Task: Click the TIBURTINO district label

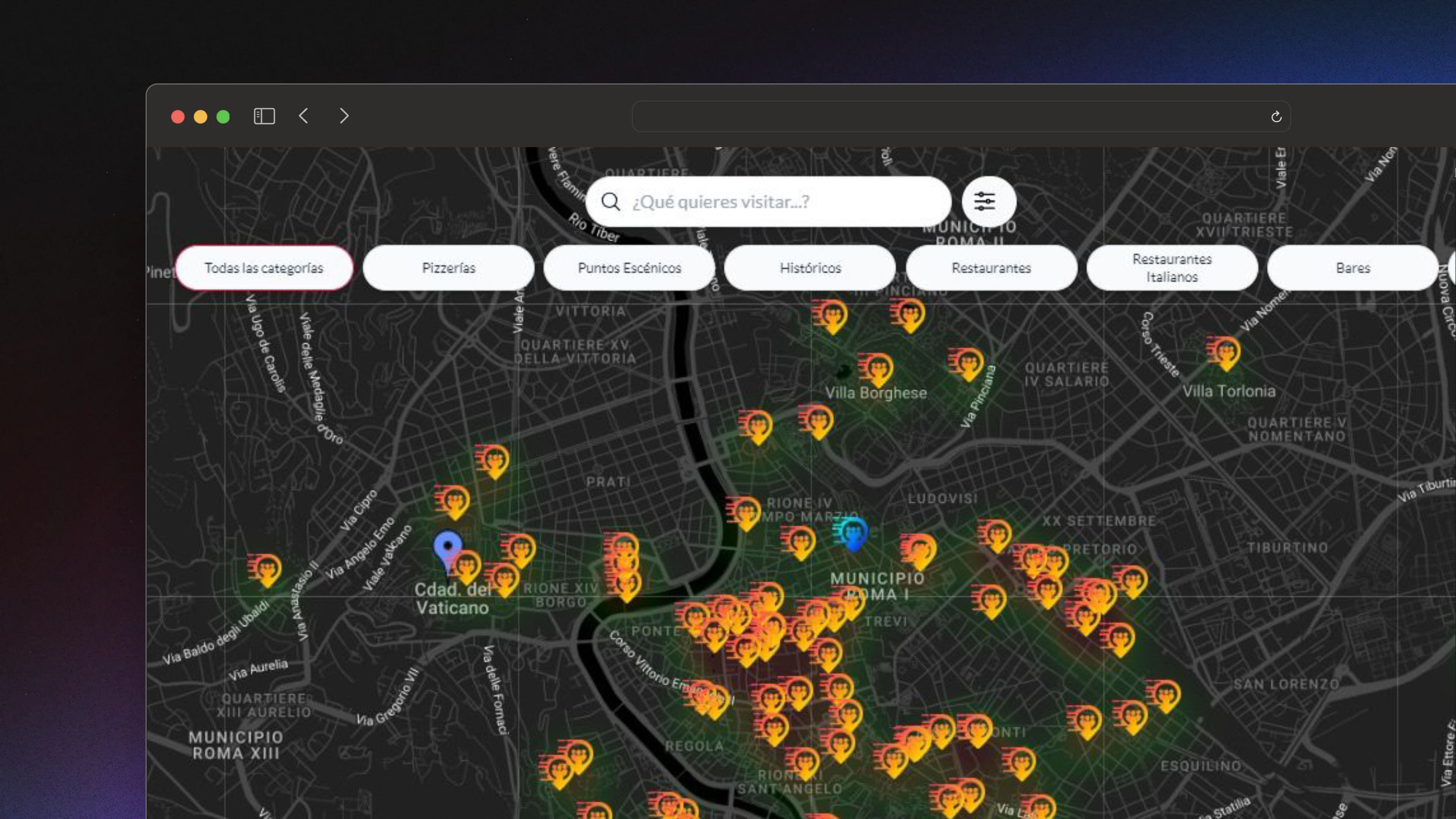Action: [x=1287, y=548]
